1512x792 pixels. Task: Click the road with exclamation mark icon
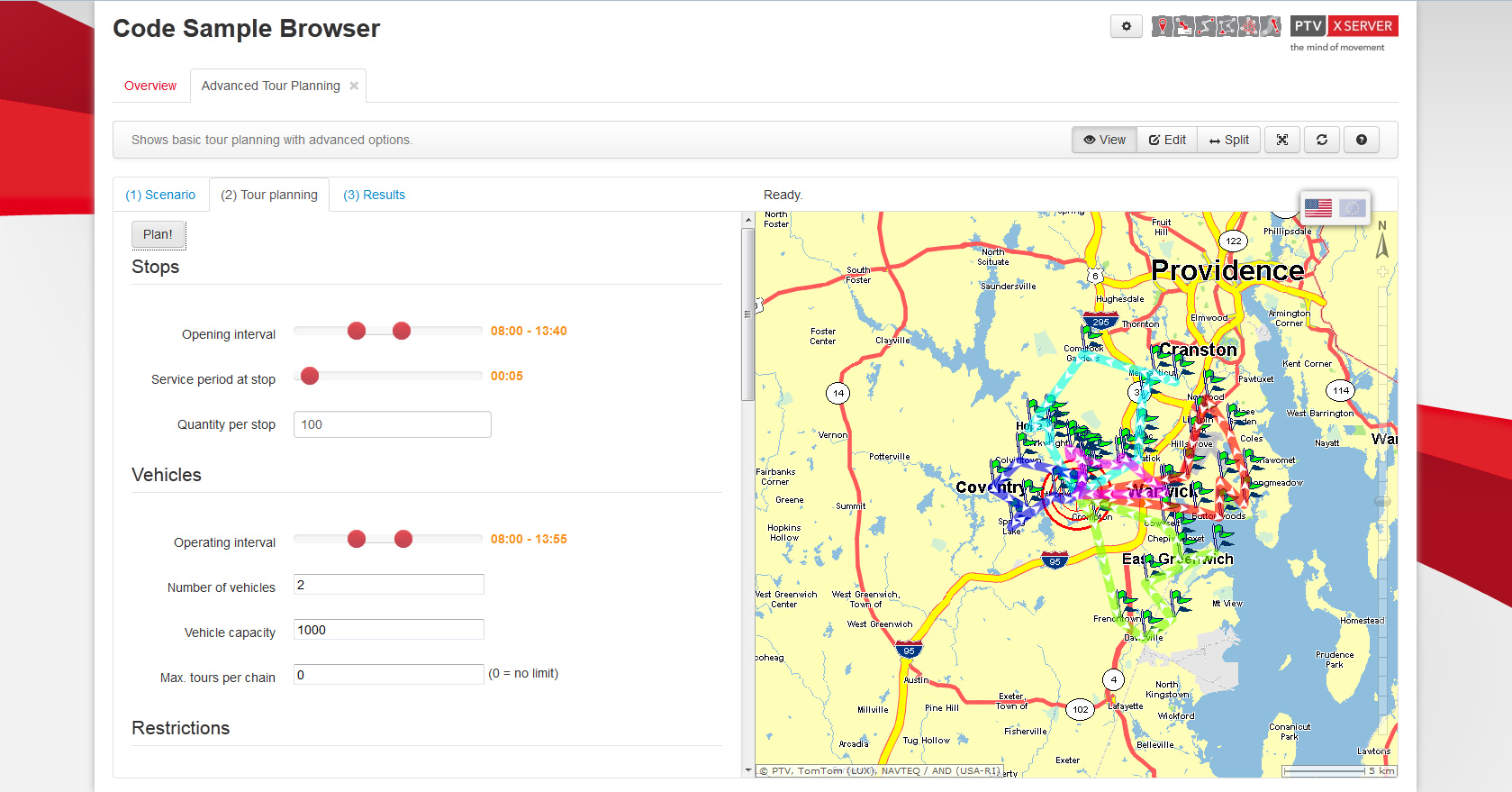(x=1270, y=27)
